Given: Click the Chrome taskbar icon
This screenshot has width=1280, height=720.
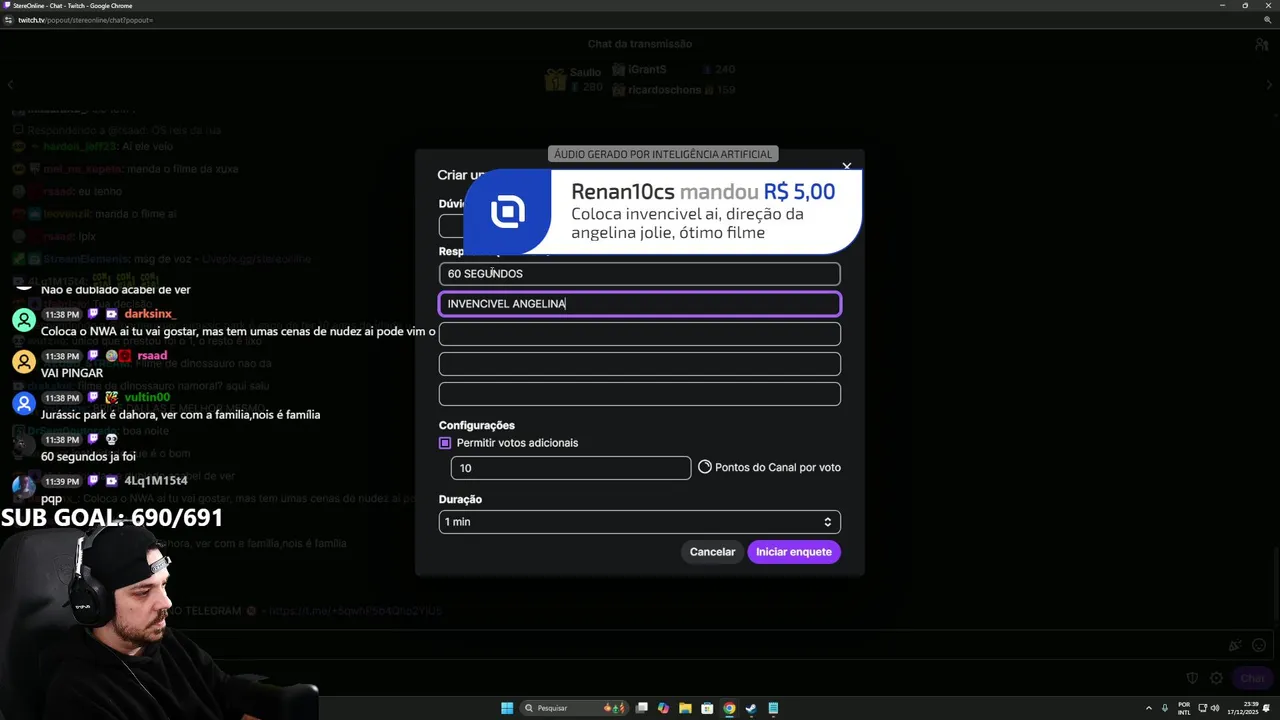Looking at the screenshot, I should tap(729, 708).
